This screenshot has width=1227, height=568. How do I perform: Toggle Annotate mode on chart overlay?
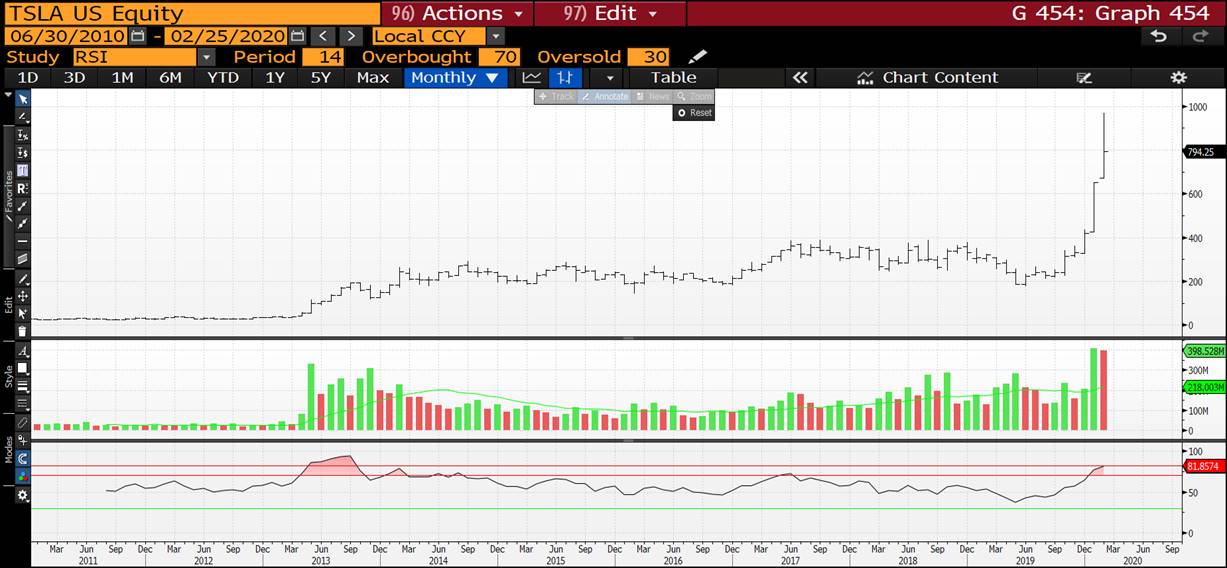point(605,97)
